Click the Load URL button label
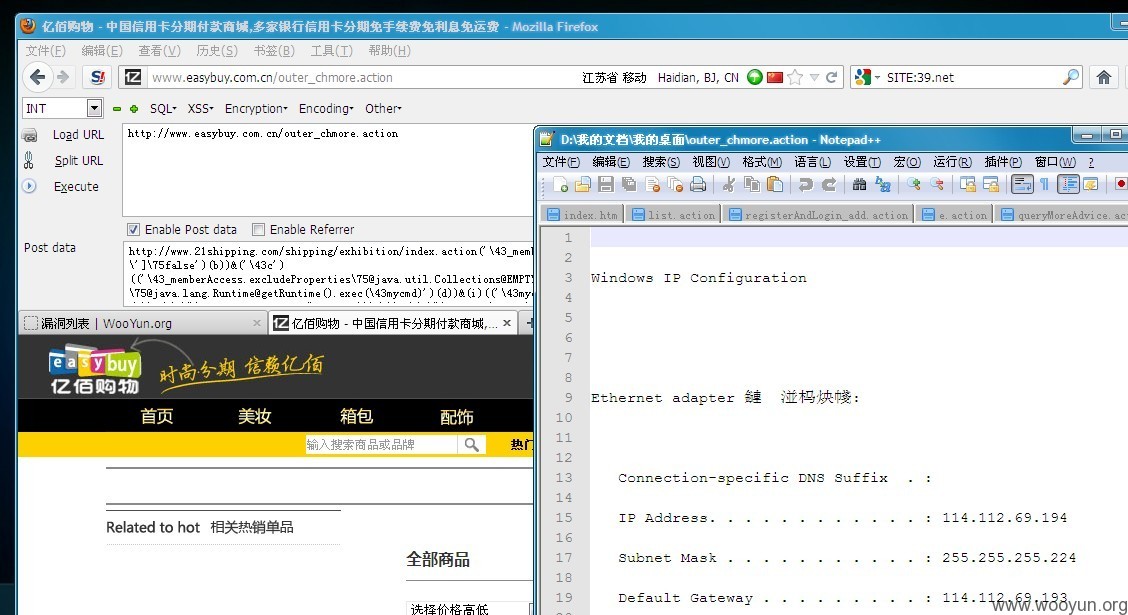 click(78, 135)
